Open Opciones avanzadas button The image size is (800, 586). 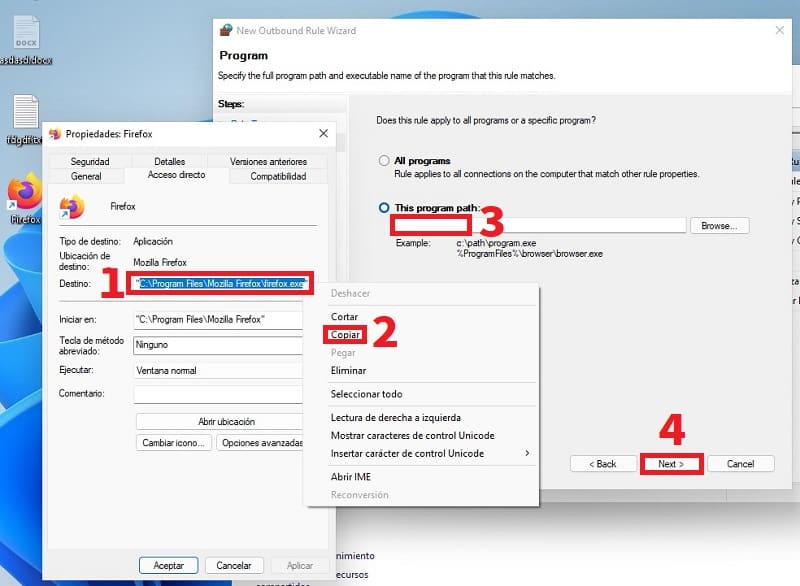tap(262, 443)
